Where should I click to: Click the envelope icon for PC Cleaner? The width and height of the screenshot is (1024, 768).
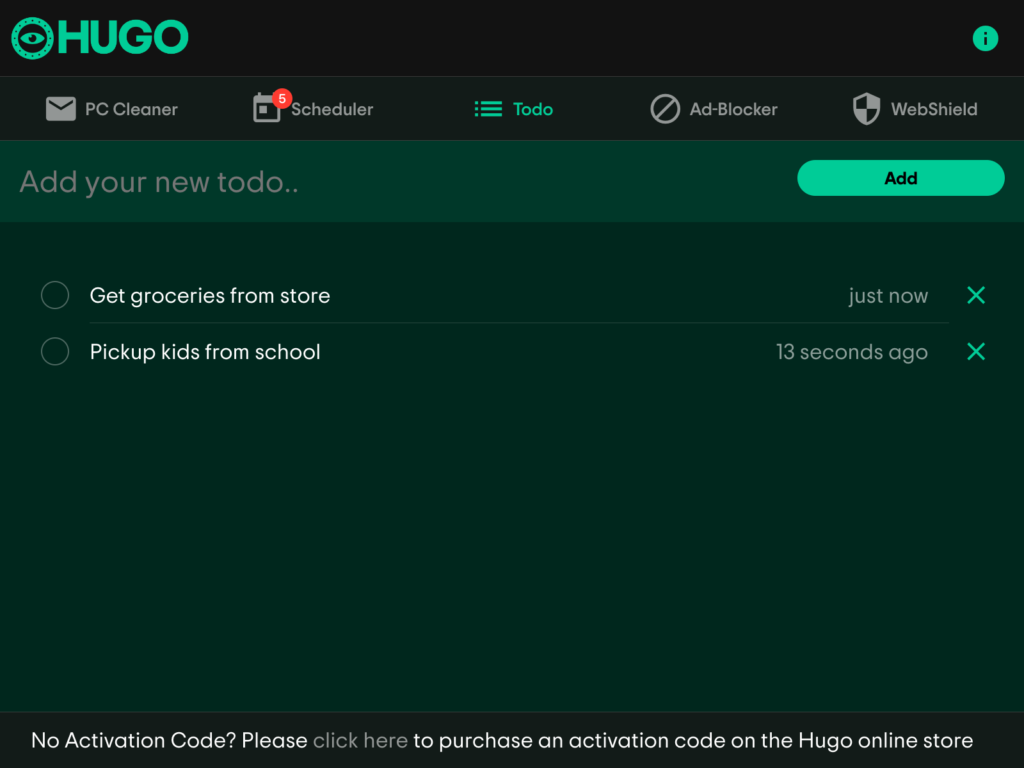(x=61, y=108)
